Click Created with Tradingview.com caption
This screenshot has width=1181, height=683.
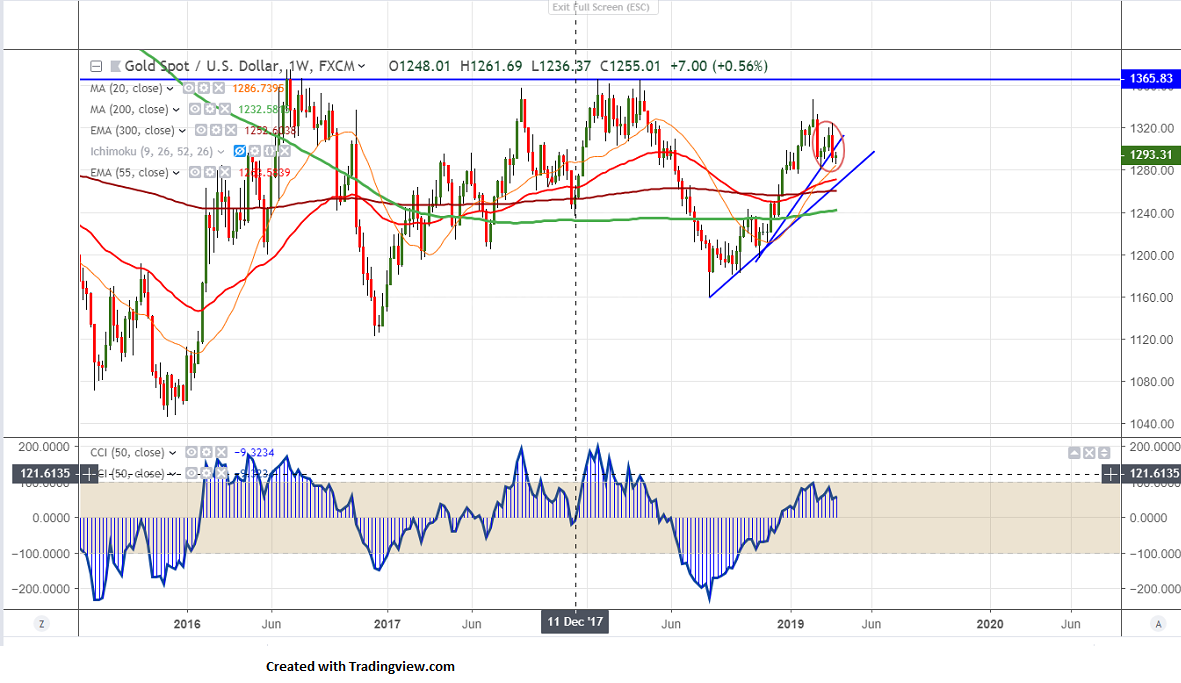pyautogui.click(x=360, y=666)
